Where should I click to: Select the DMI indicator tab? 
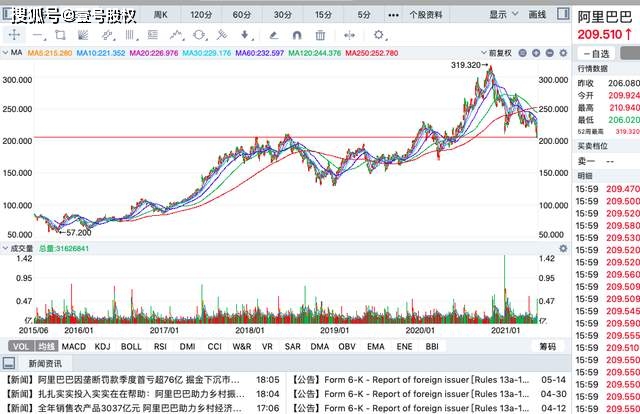click(x=187, y=347)
